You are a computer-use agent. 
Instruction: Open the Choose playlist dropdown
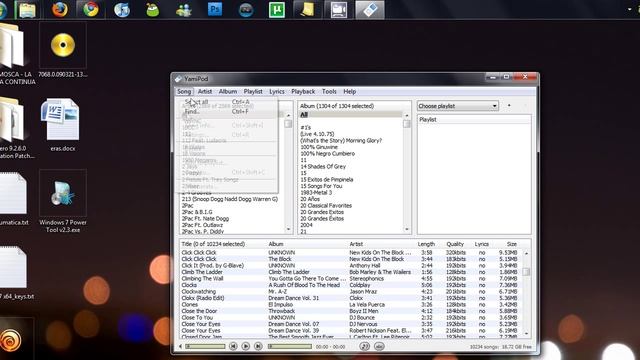click(x=458, y=106)
